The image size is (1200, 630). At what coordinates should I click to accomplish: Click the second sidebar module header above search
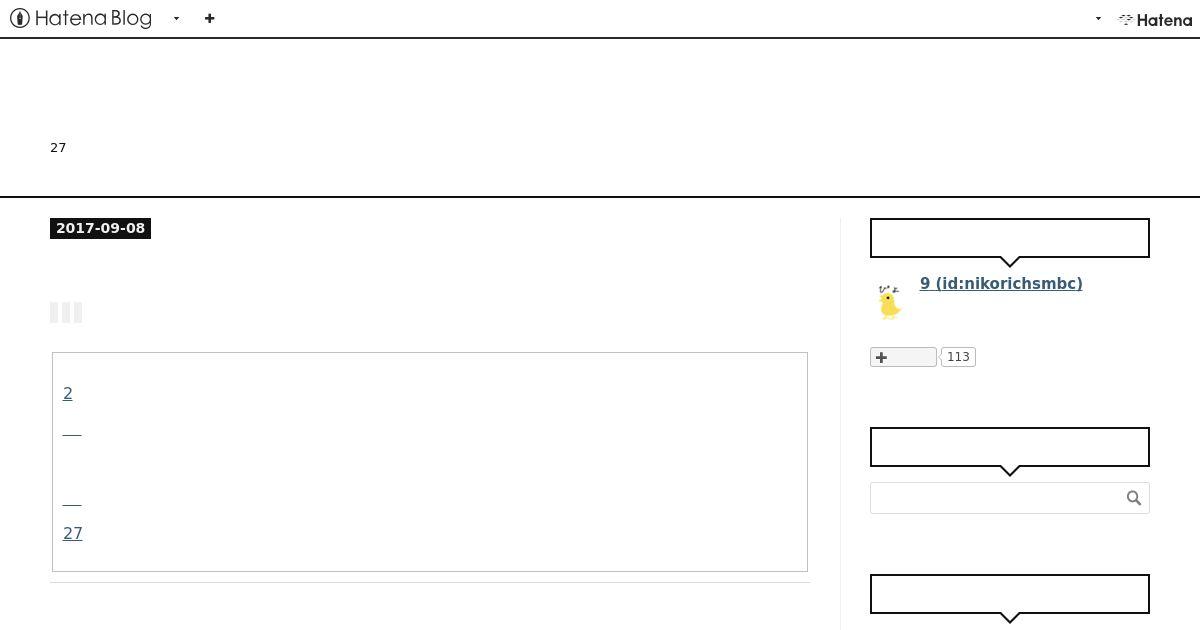pyautogui.click(x=1010, y=447)
